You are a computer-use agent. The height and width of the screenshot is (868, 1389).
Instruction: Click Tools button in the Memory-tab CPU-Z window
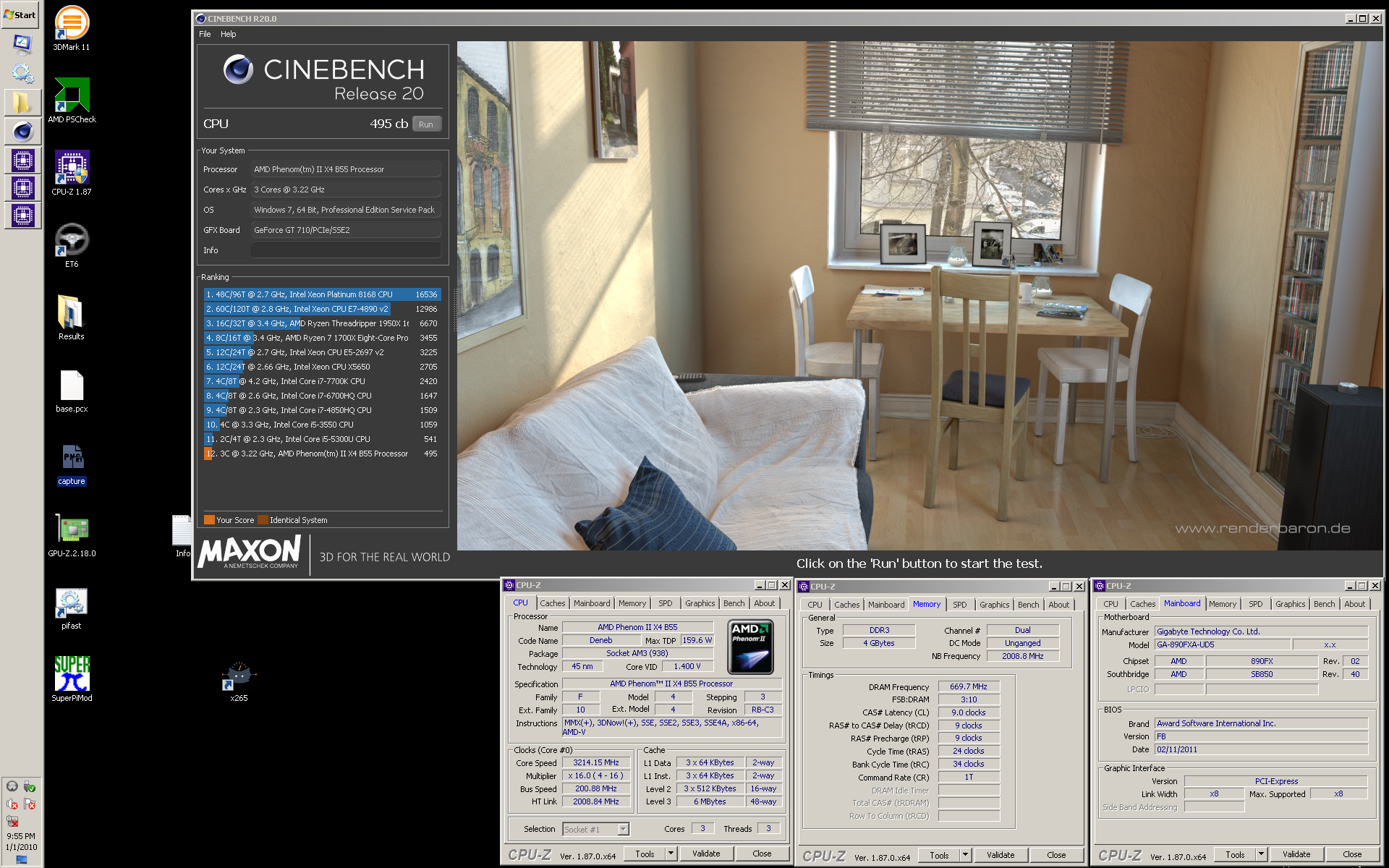click(x=939, y=855)
